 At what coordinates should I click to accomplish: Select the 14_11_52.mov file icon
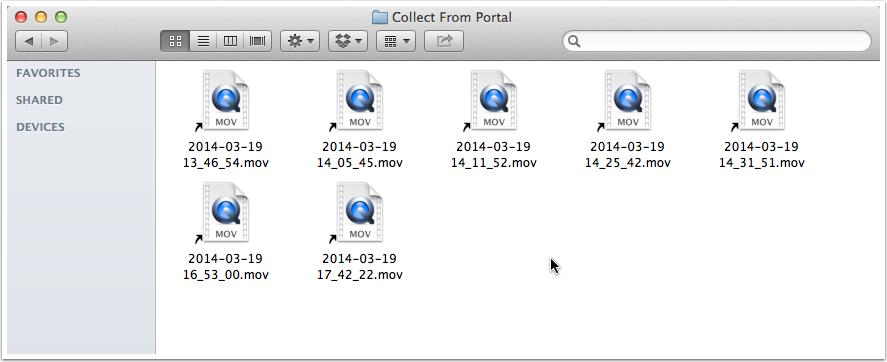tap(493, 101)
